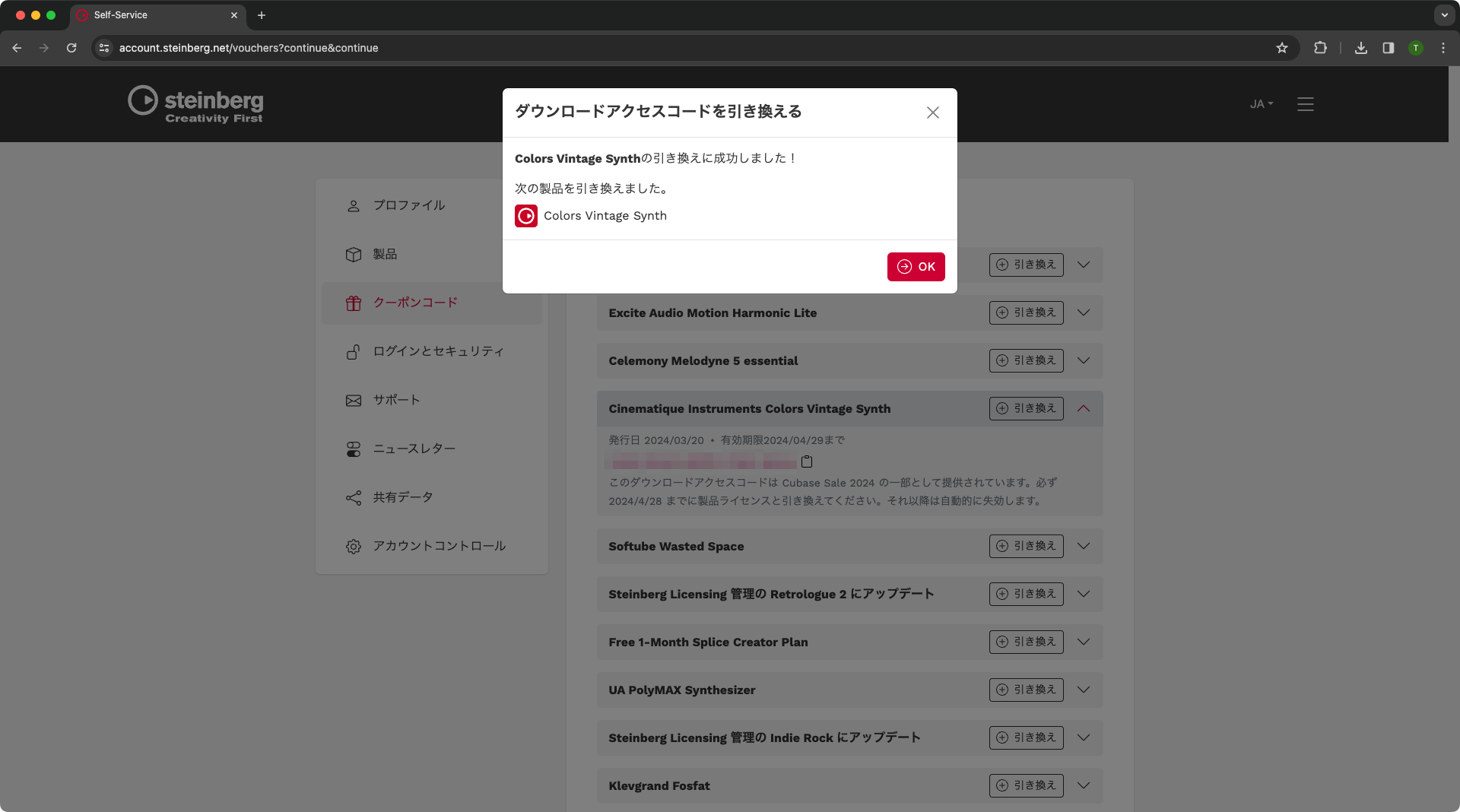Expand the voucher row above Excite Audio
Viewport: 1460px width, 812px height.
[x=1084, y=265]
